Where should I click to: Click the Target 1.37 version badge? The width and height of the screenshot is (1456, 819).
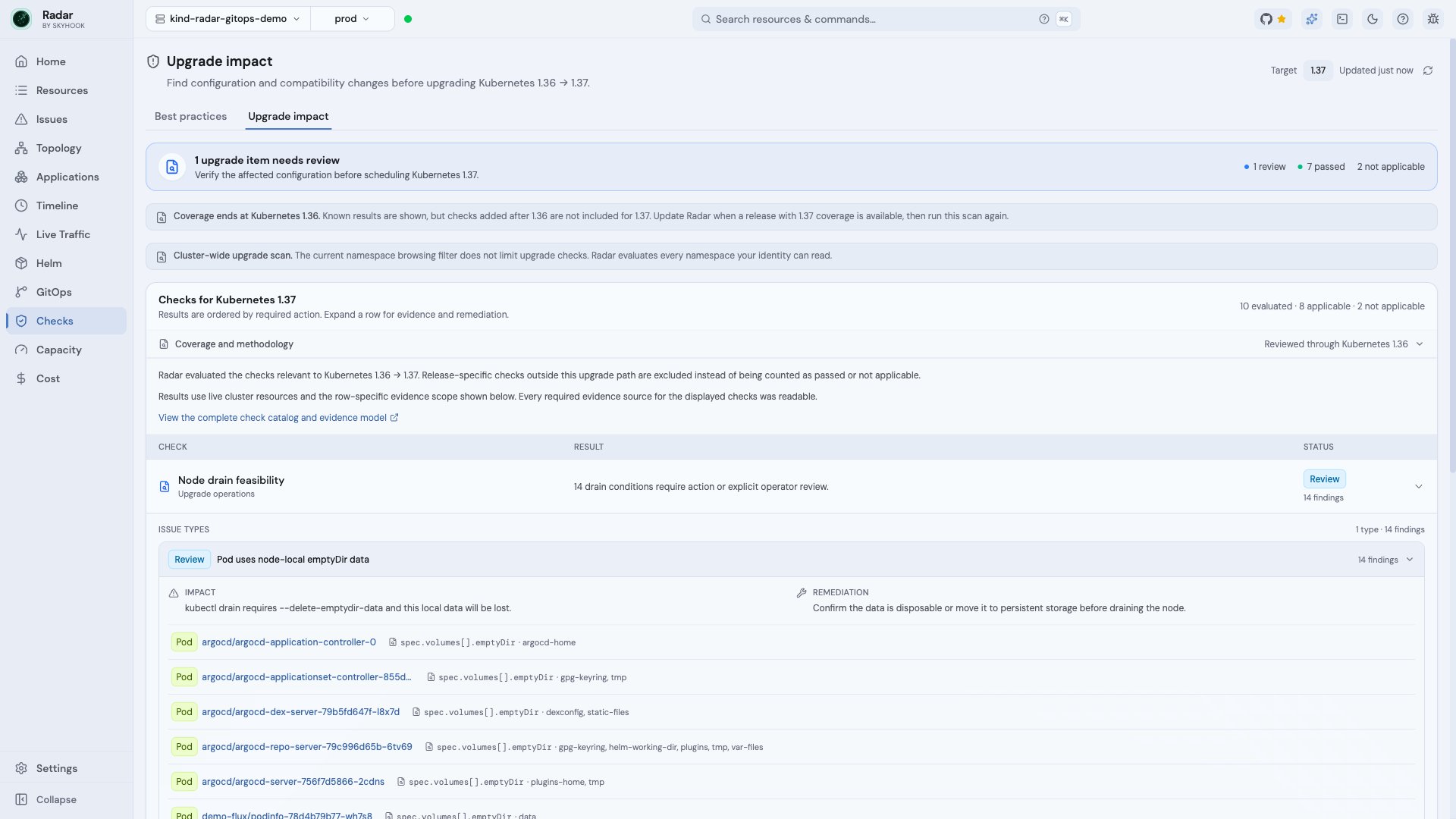pyautogui.click(x=1318, y=71)
